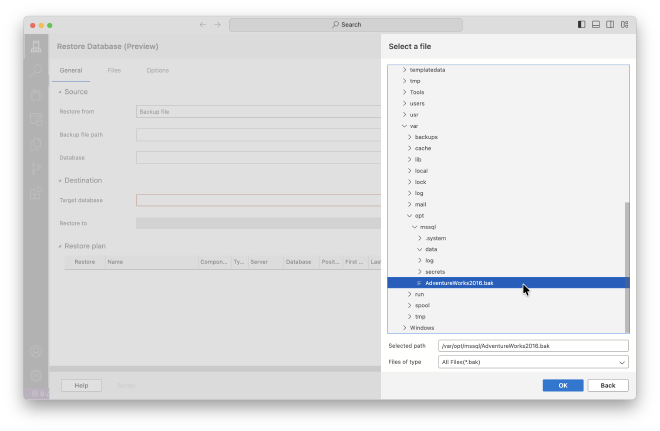Expand the .system folder
This screenshot has width=660, height=431.
click(x=419, y=238)
